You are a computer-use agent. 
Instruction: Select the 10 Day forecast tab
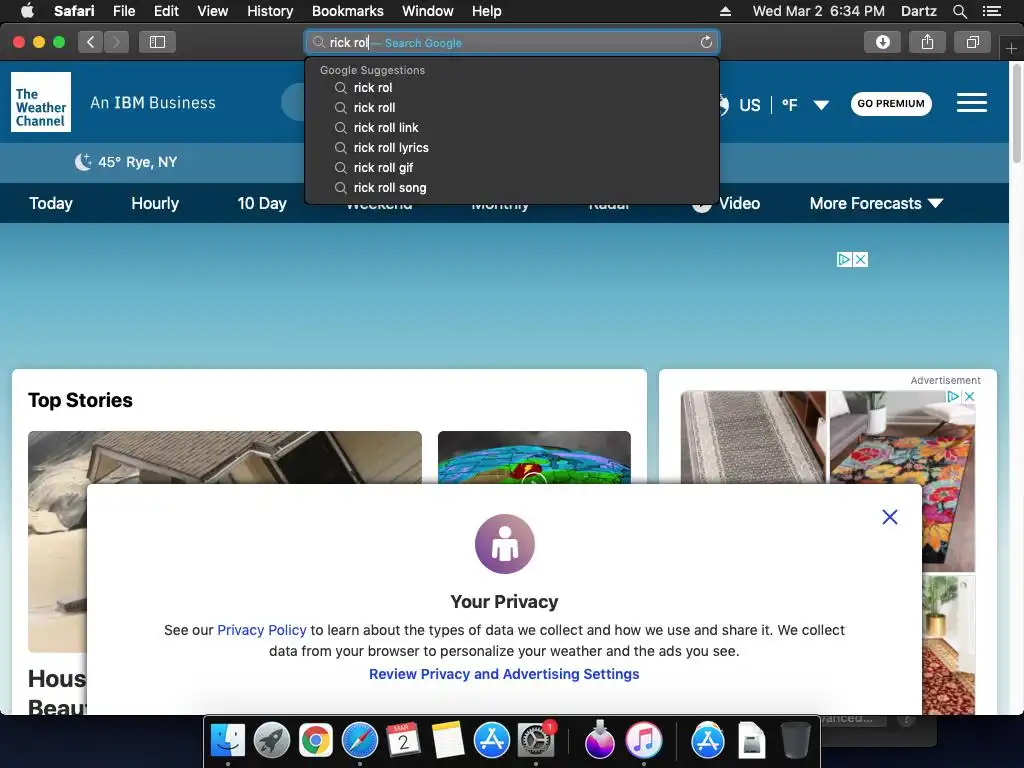click(x=262, y=203)
